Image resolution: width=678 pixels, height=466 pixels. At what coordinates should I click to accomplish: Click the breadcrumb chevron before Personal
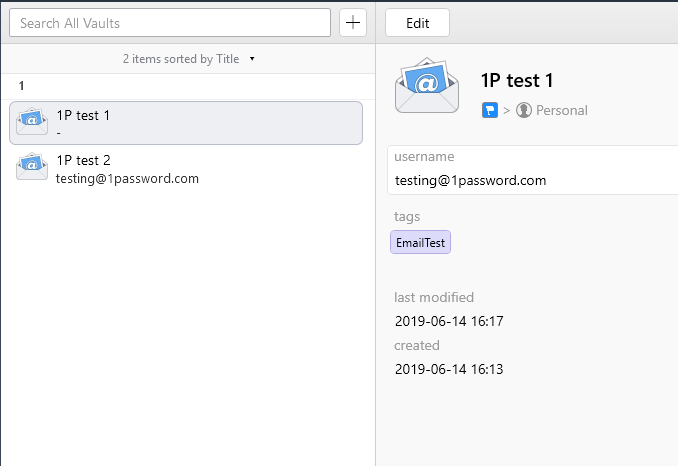(507, 111)
